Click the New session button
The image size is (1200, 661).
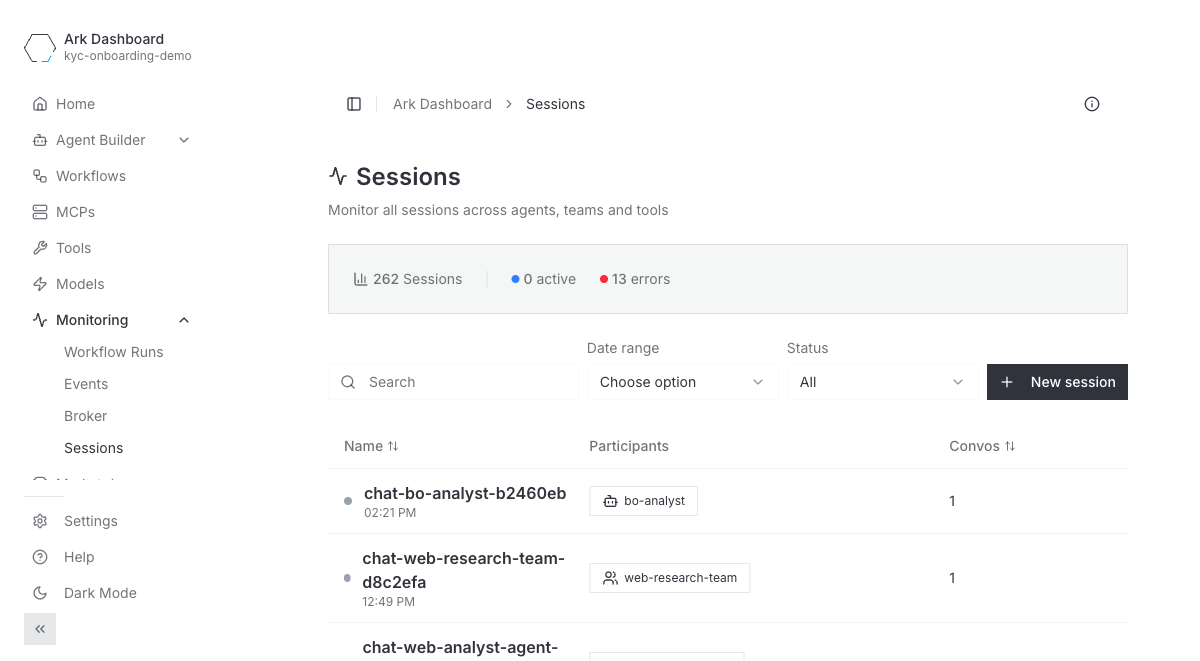1057,382
